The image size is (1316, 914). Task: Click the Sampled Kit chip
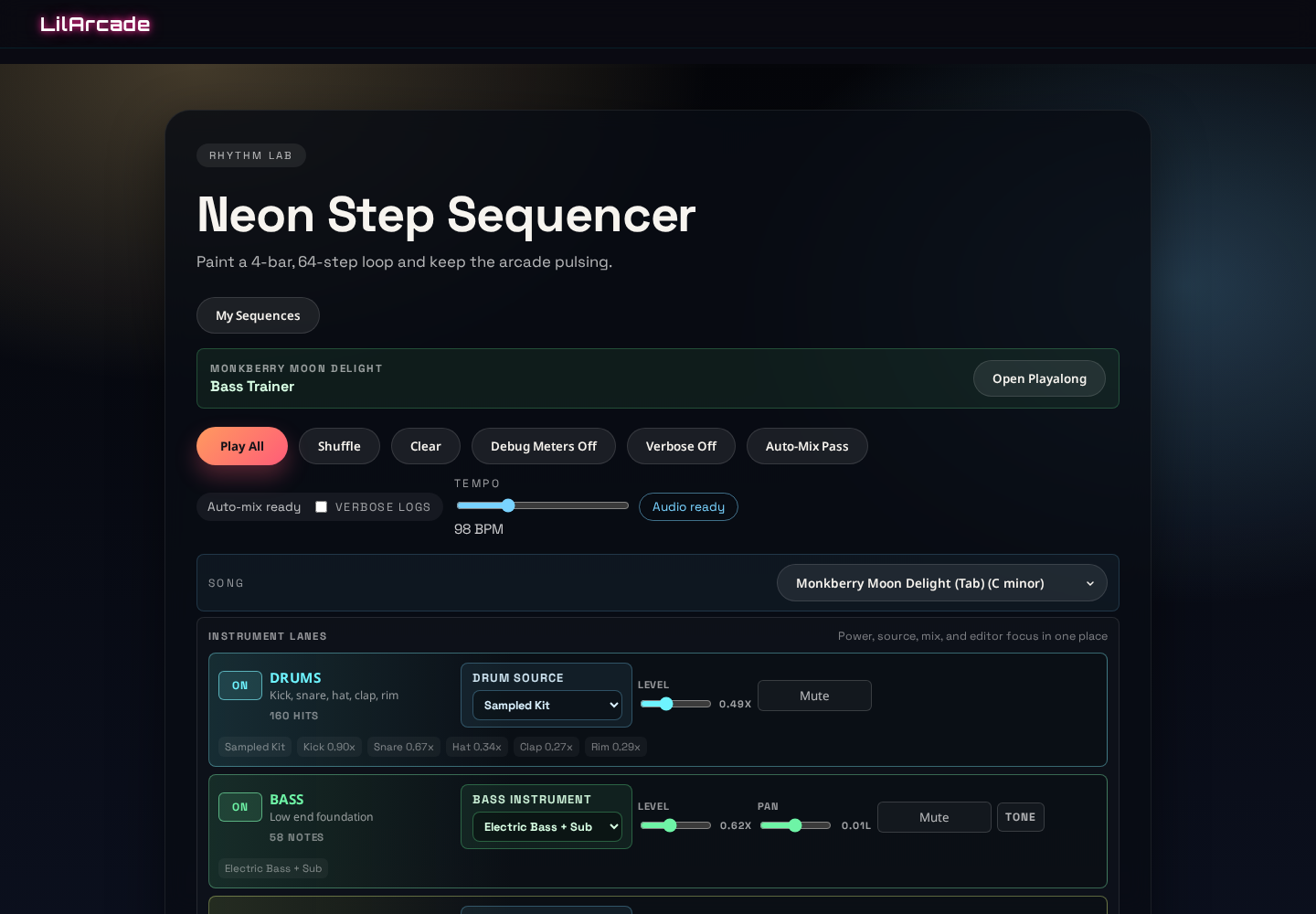coord(255,747)
